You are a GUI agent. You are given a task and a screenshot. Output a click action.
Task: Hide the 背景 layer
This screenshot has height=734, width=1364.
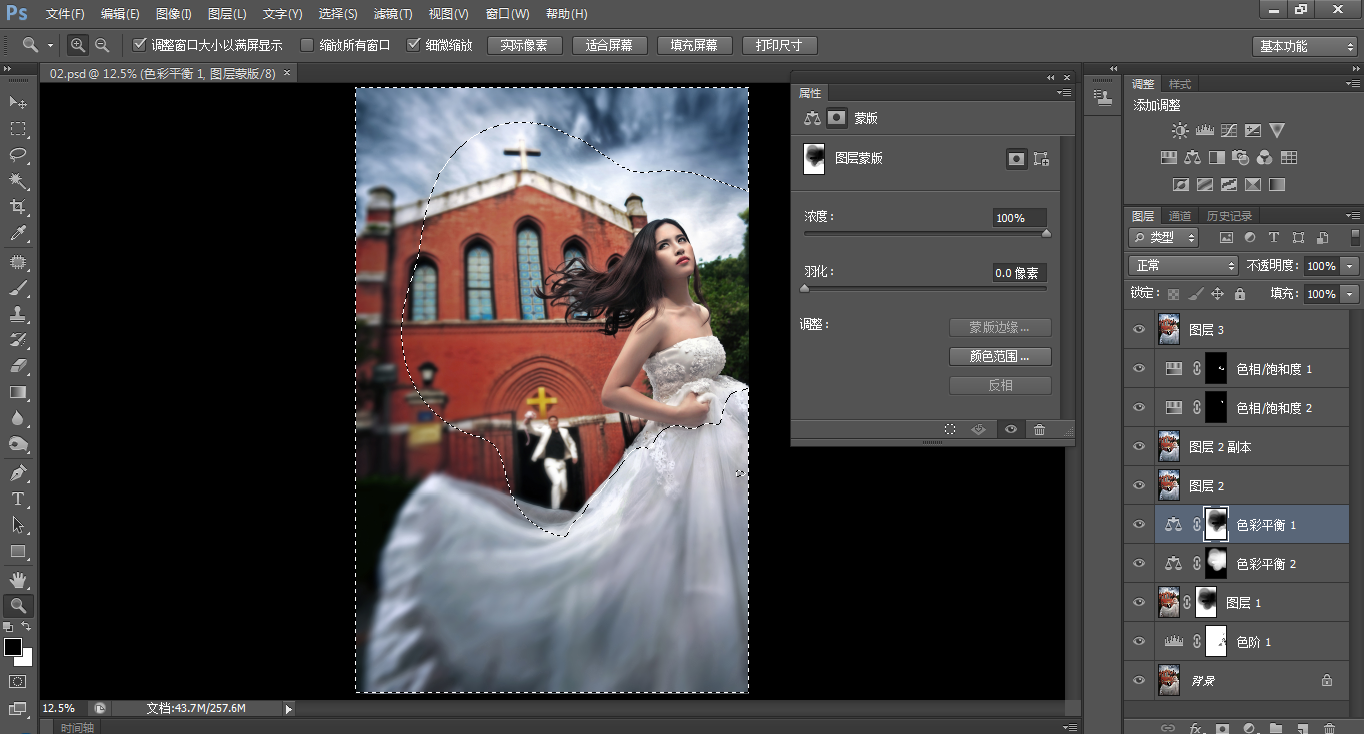[1138, 680]
